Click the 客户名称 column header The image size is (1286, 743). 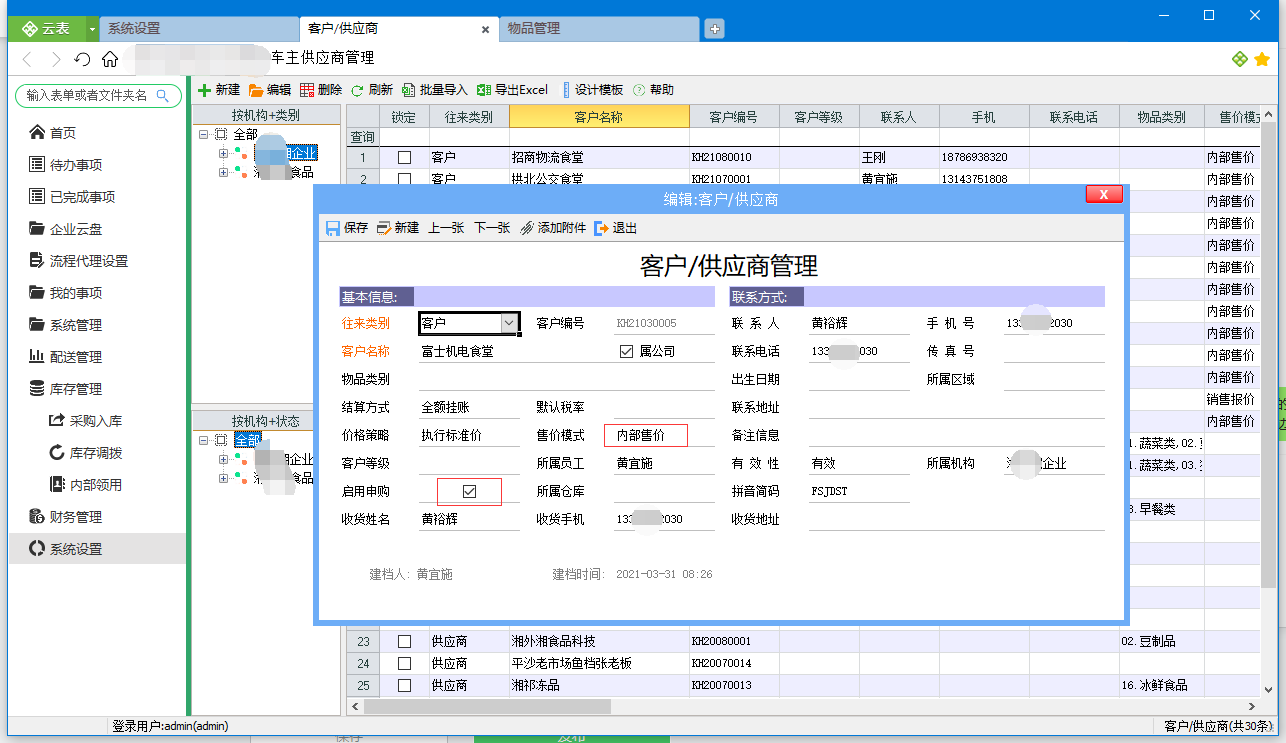pos(599,117)
